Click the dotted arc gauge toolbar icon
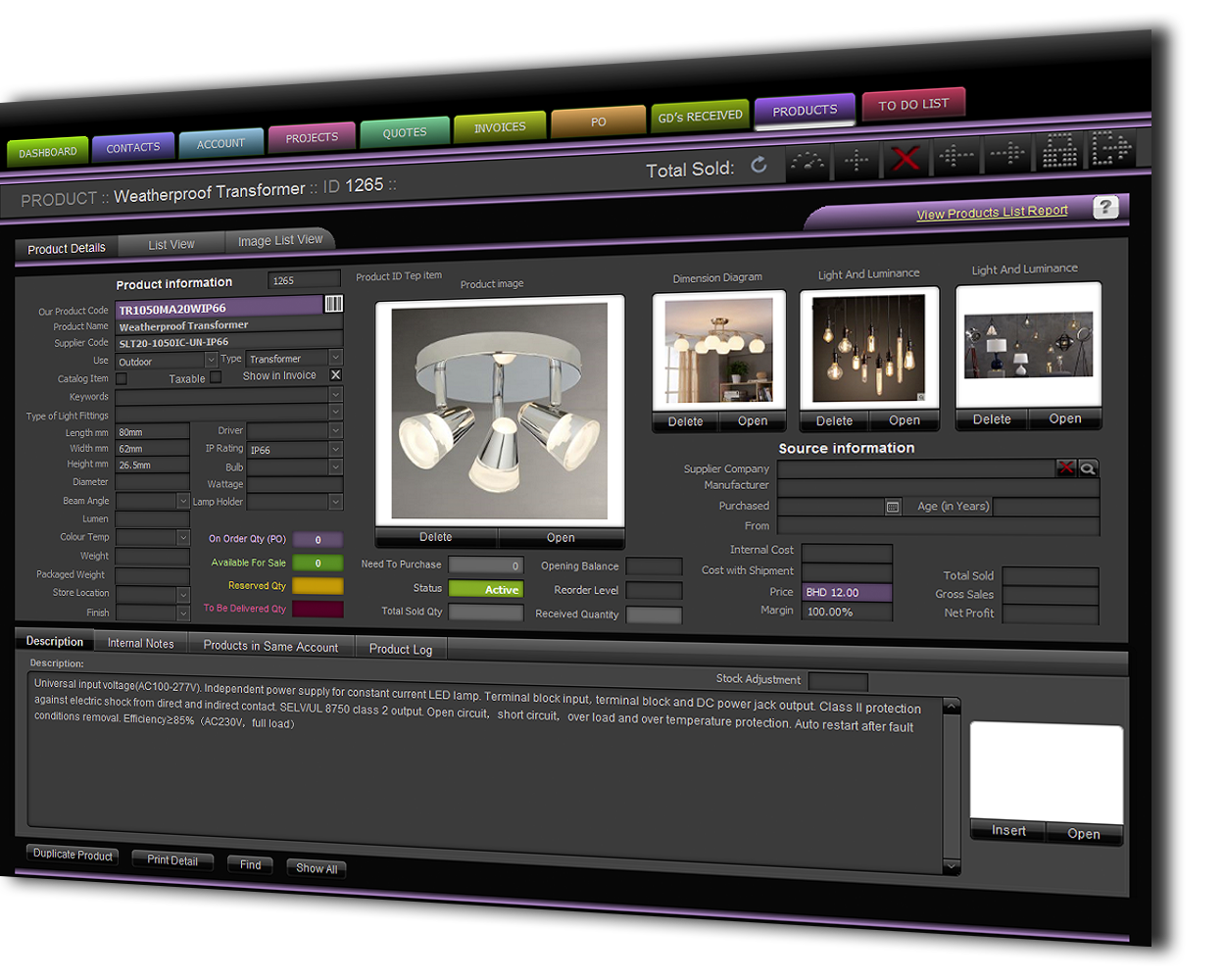 click(x=808, y=162)
